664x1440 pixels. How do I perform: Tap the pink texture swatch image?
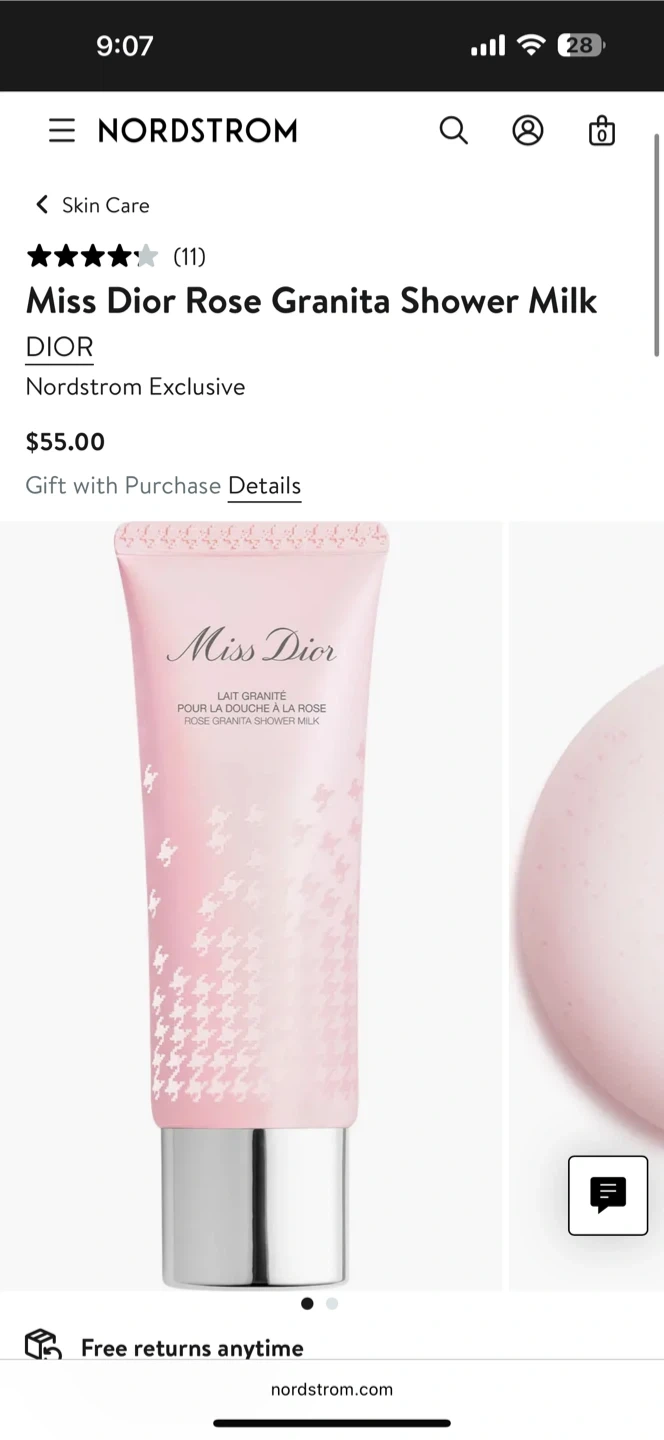(586, 905)
